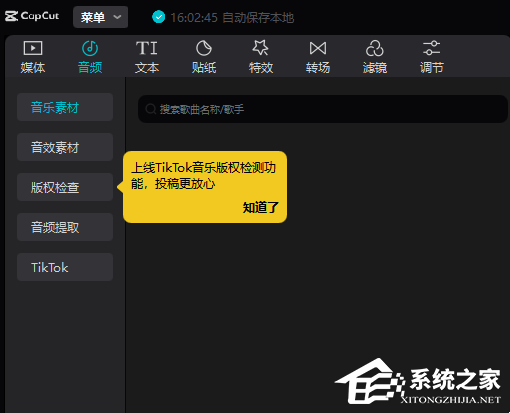Open the 转场 transitions tab
The width and height of the screenshot is (510, 413).
tap(318, 57)
